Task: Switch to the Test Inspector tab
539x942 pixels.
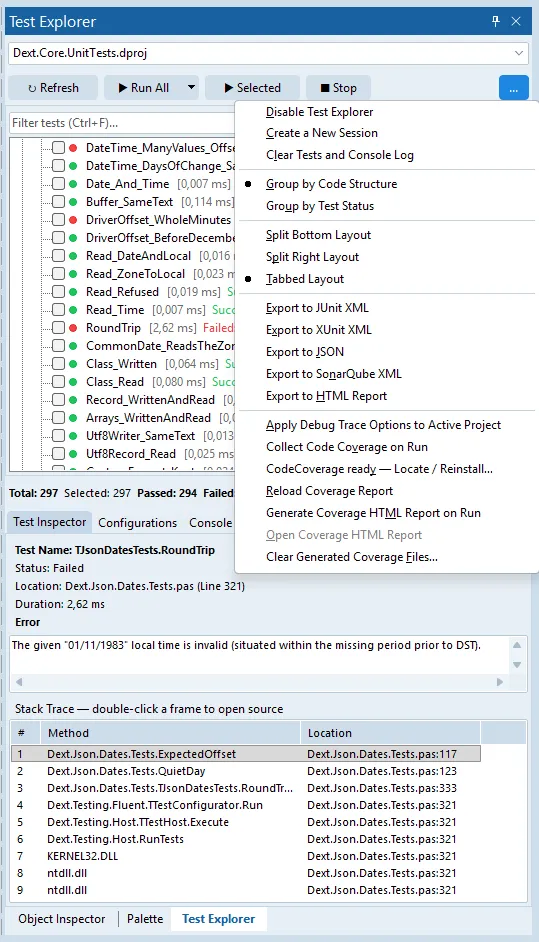Action: click(x=50, y=522)
